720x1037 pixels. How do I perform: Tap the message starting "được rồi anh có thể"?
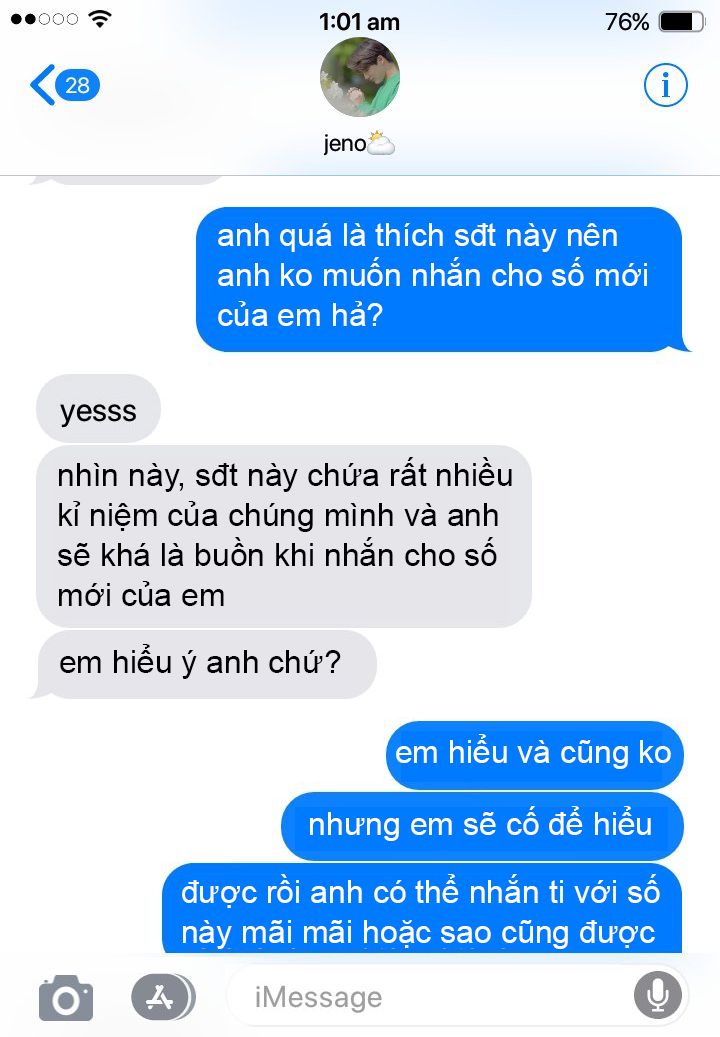422,909
